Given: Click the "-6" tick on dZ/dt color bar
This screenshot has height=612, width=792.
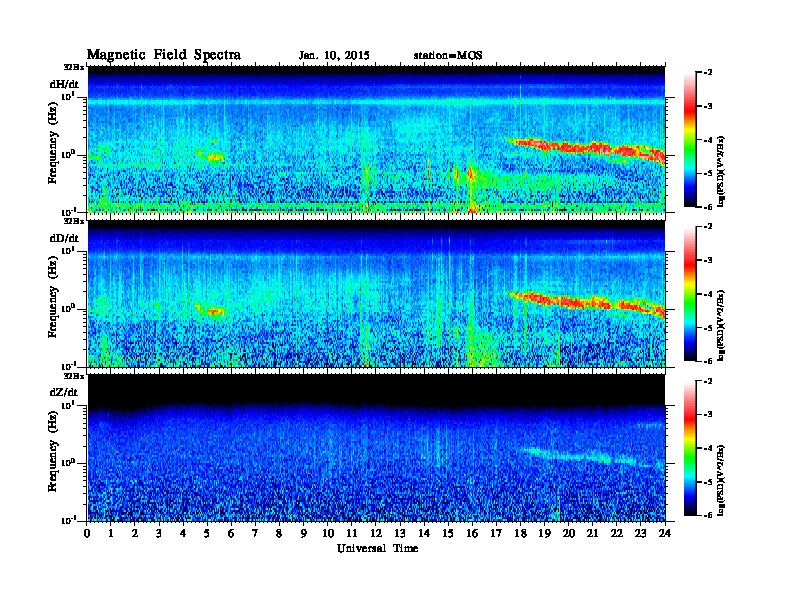Looking at the screenshot, I should point(708,515).
